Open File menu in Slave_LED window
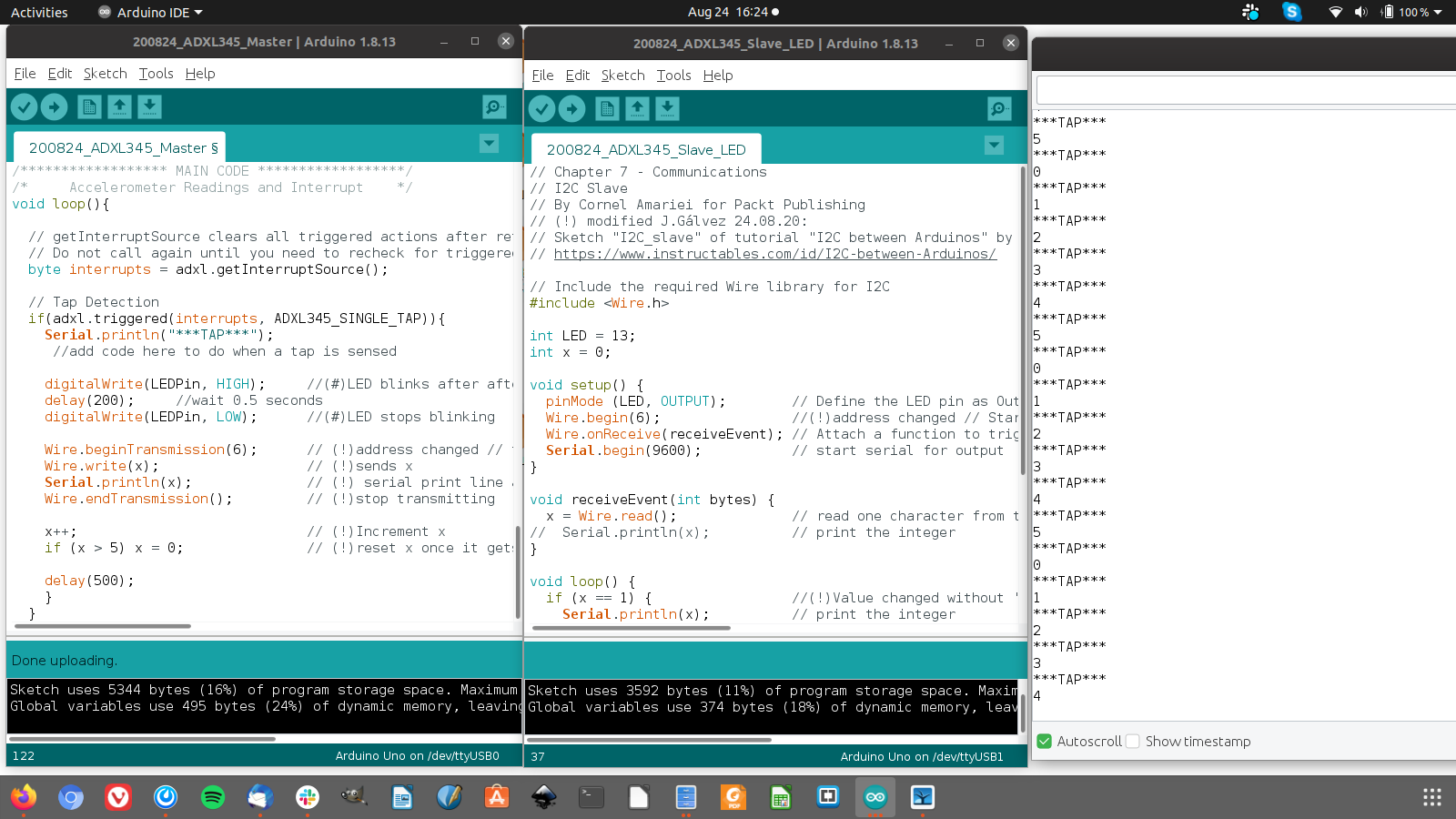Screen dimensions: 1456x819 [543, 76]
